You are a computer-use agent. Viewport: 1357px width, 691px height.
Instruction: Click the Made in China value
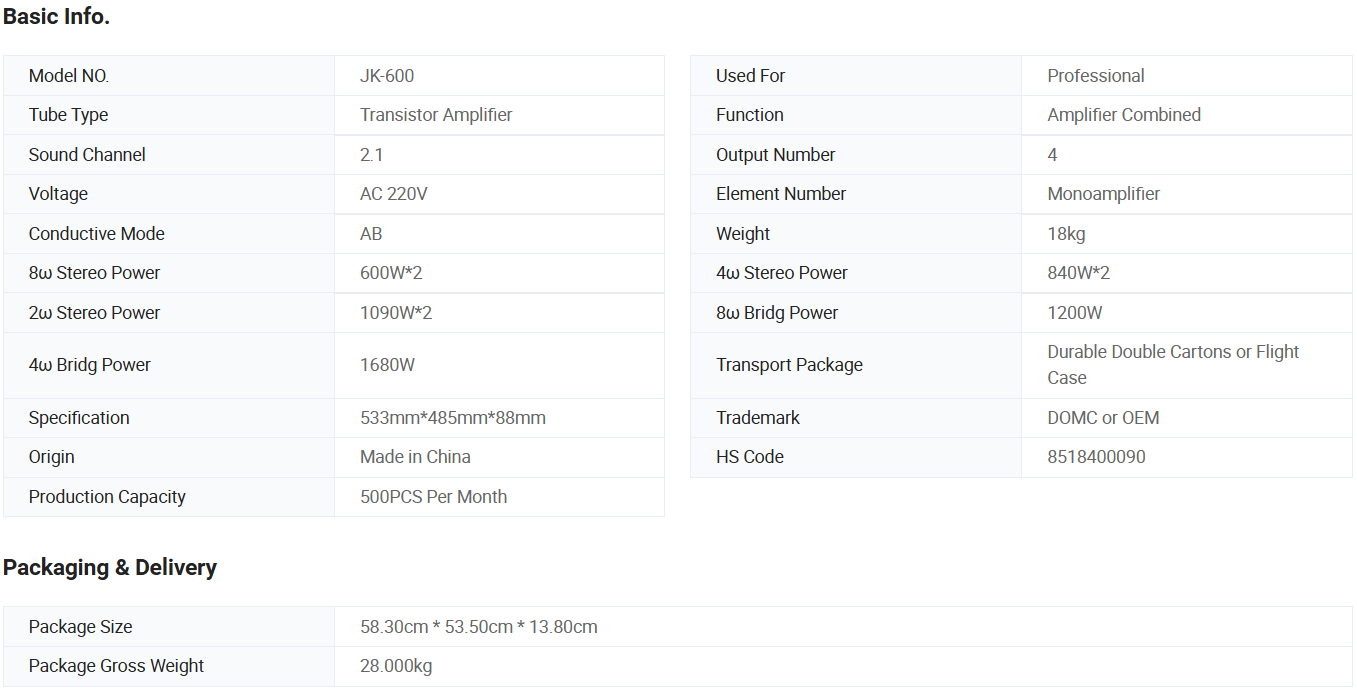coord(415,457)
